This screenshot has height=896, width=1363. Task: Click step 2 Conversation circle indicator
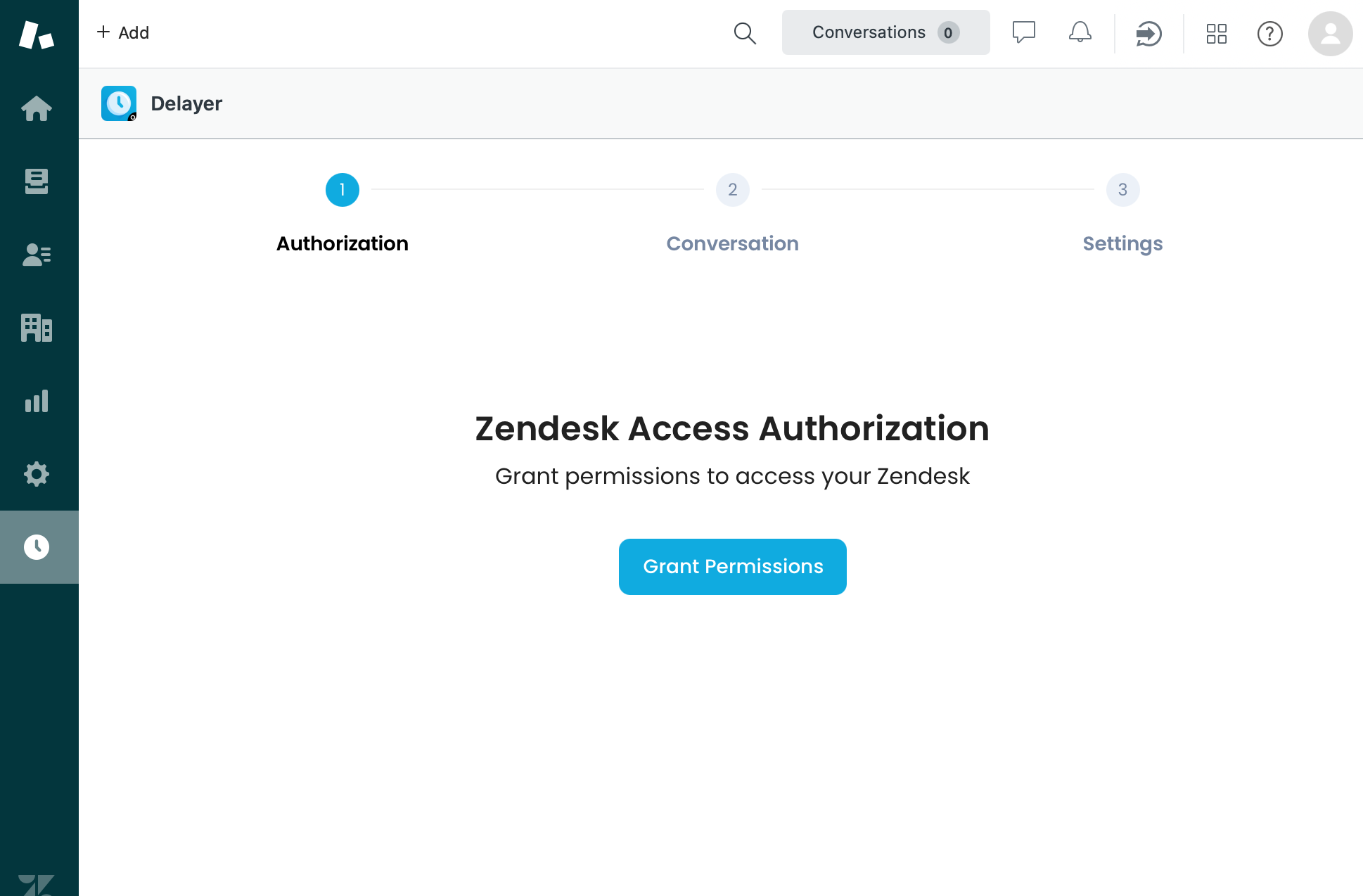click(732, 189)
